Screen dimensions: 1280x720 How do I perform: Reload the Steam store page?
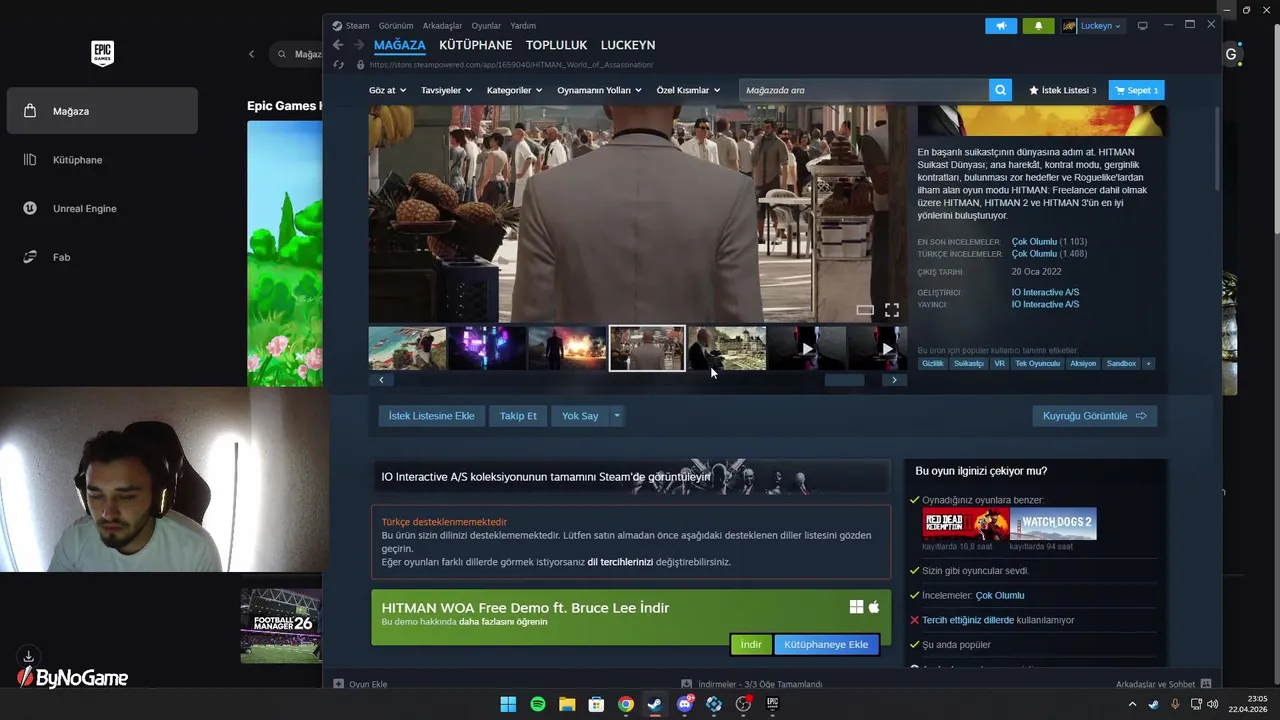(x=338, y=64)
